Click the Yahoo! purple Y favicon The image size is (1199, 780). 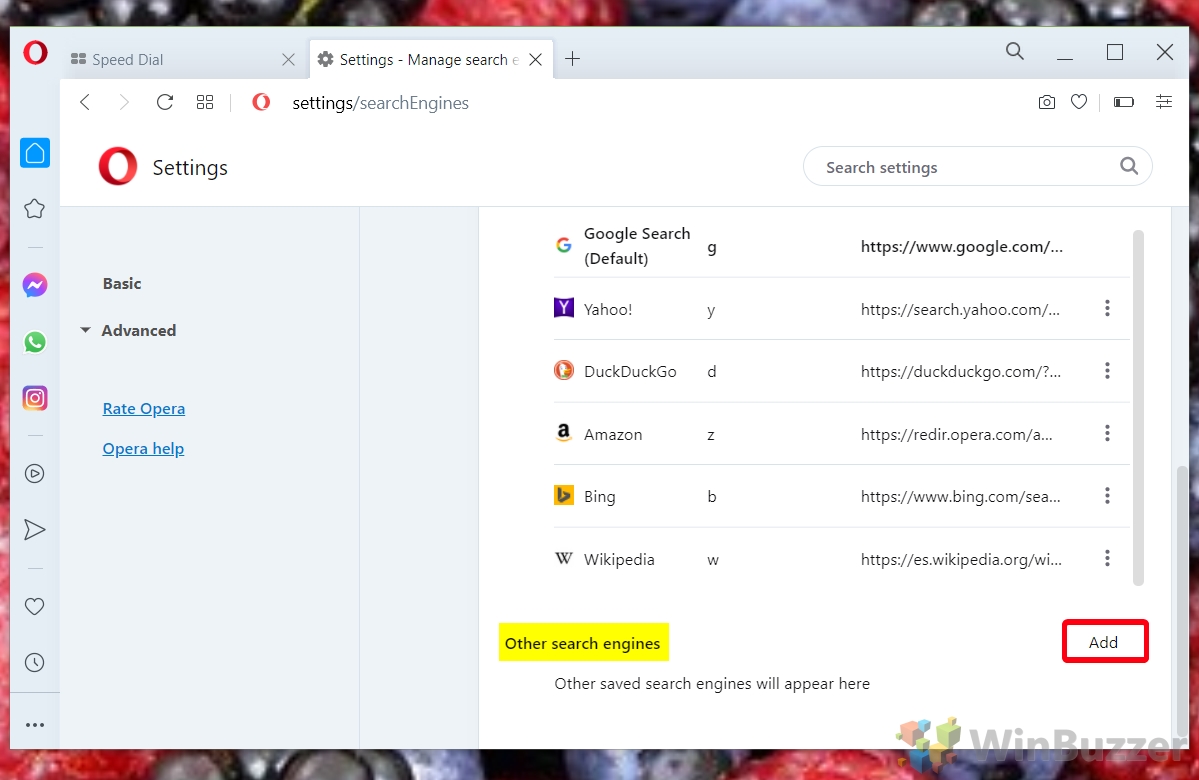click(564, 307)
